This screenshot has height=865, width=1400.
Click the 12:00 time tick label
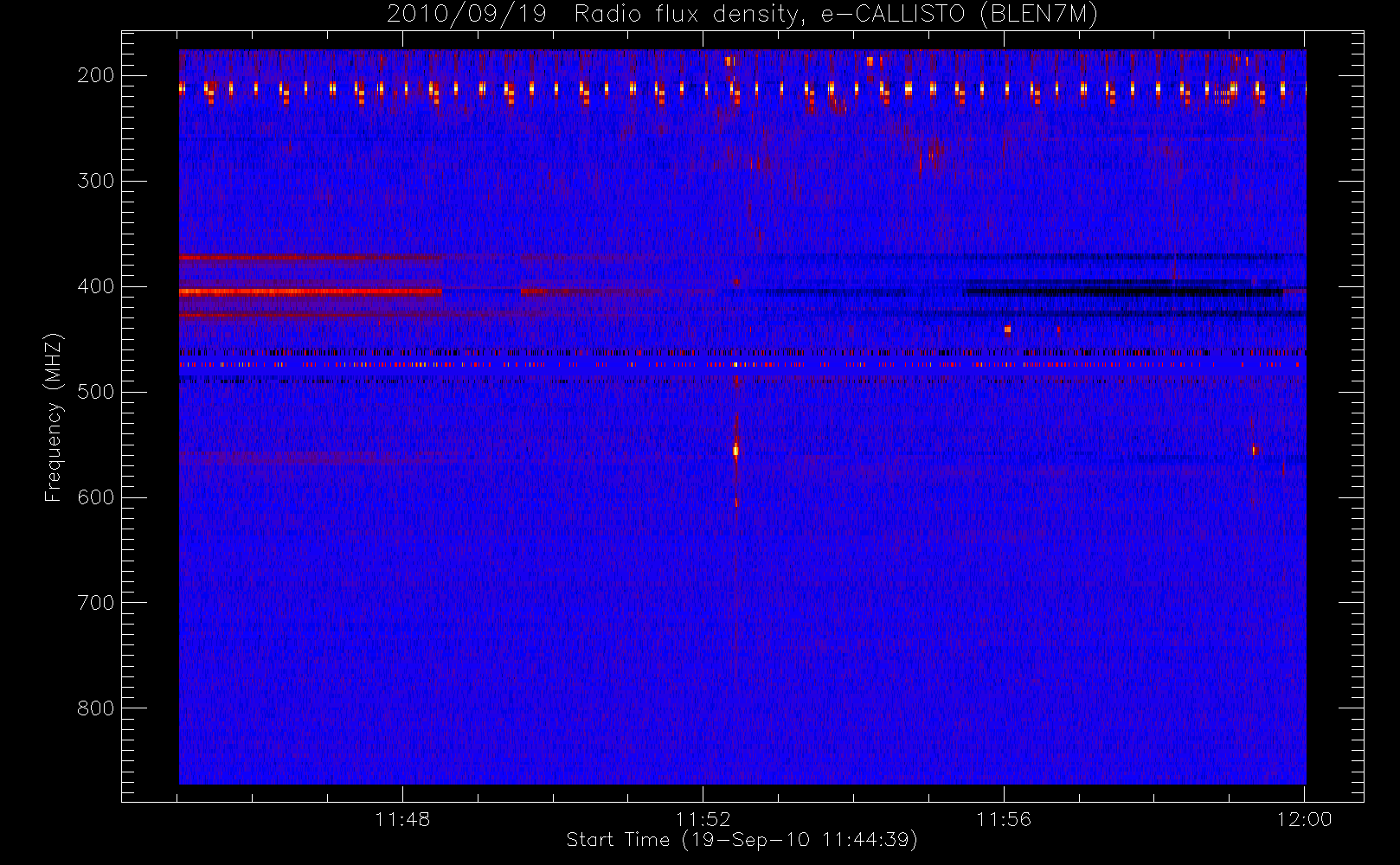point(1305,819)
